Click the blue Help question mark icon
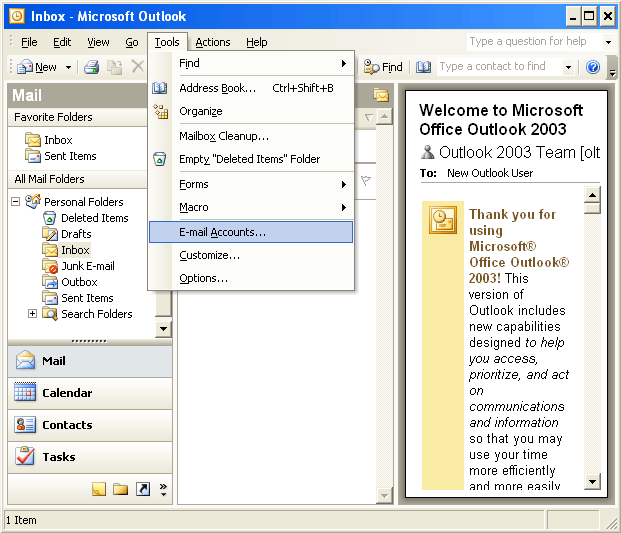This screenshot has height=533, width=621. coord(592,67)
